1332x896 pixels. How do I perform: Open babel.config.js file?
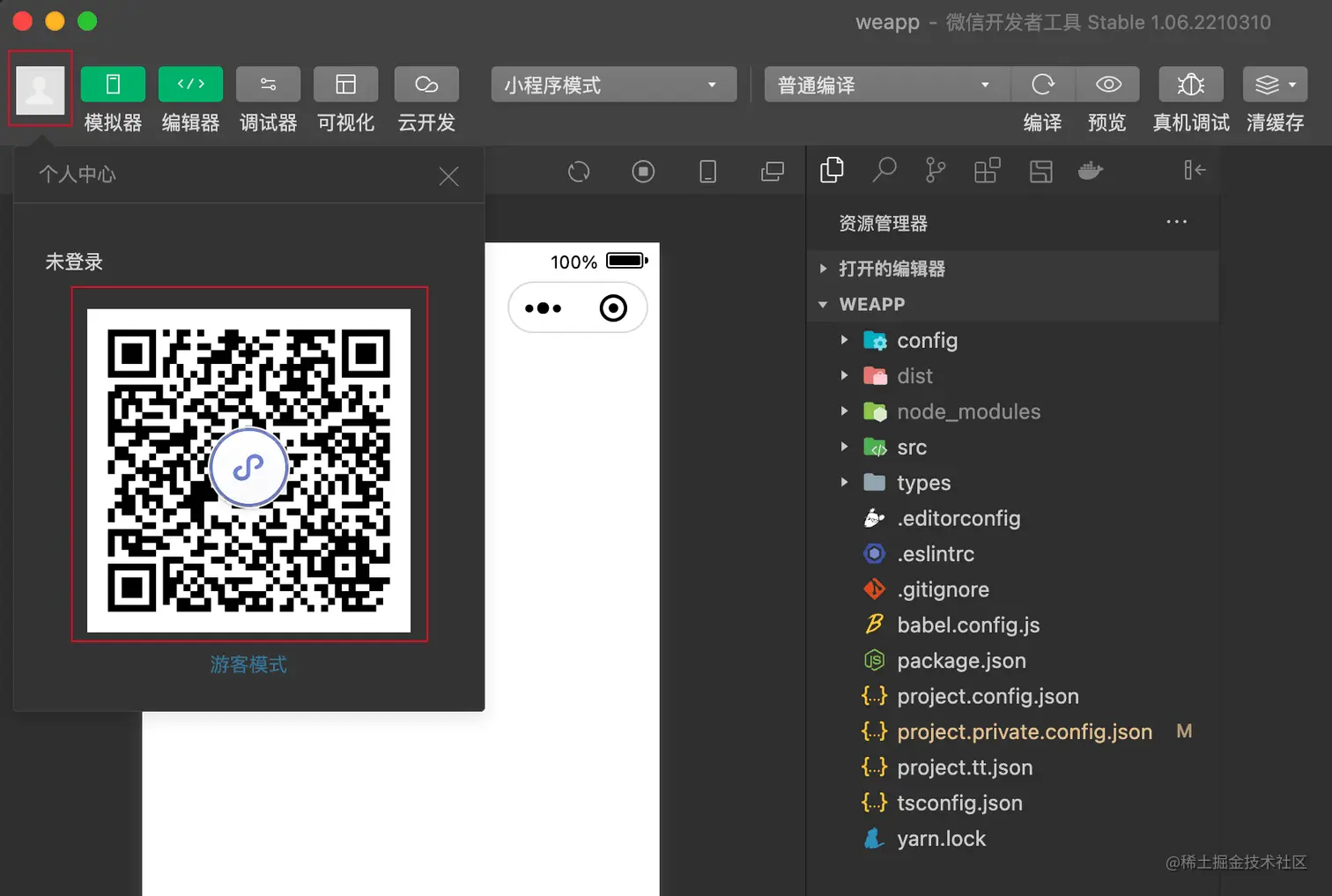(x=1013, y=625)
